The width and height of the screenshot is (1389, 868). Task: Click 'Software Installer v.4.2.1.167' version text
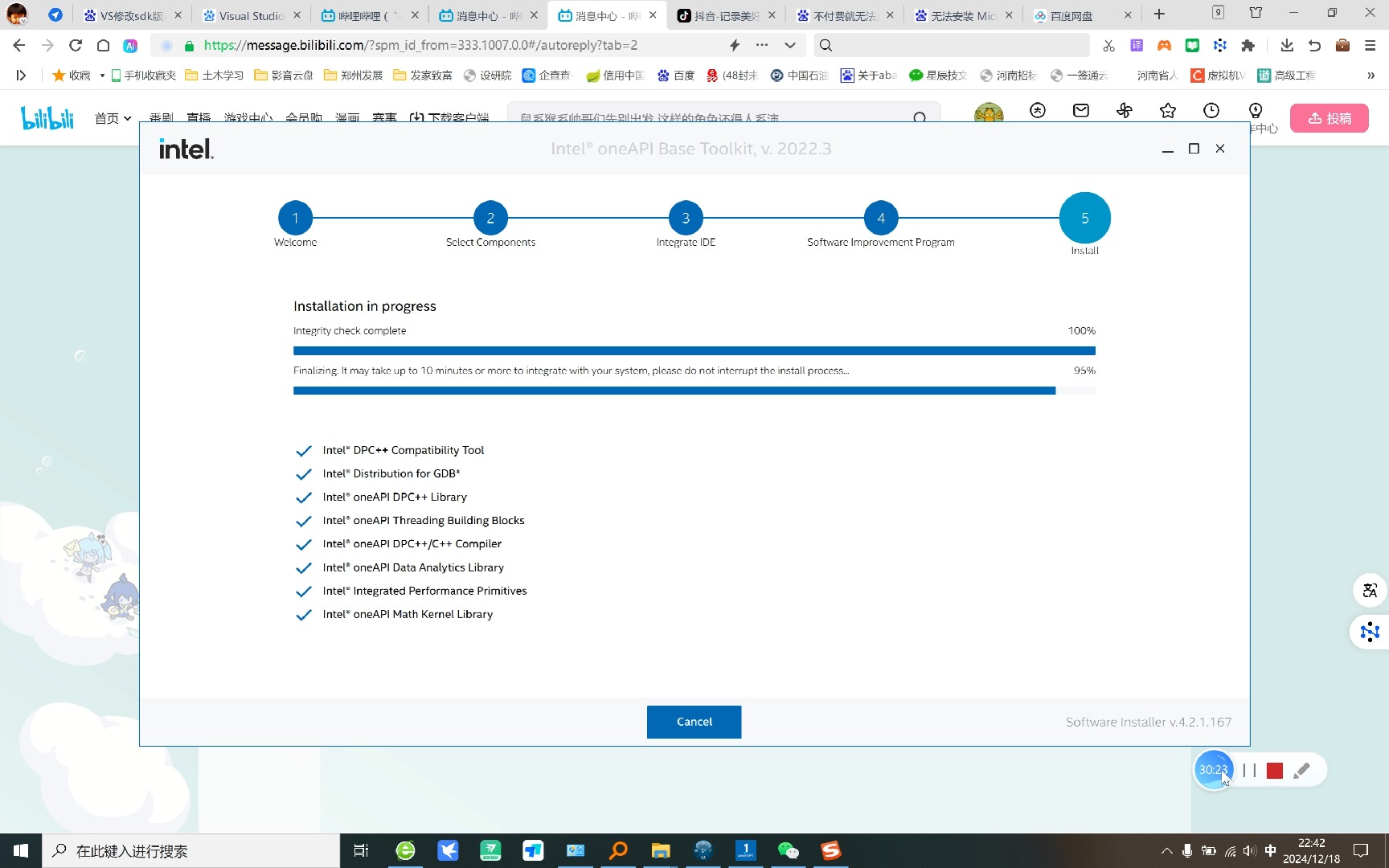point(1149,722)
